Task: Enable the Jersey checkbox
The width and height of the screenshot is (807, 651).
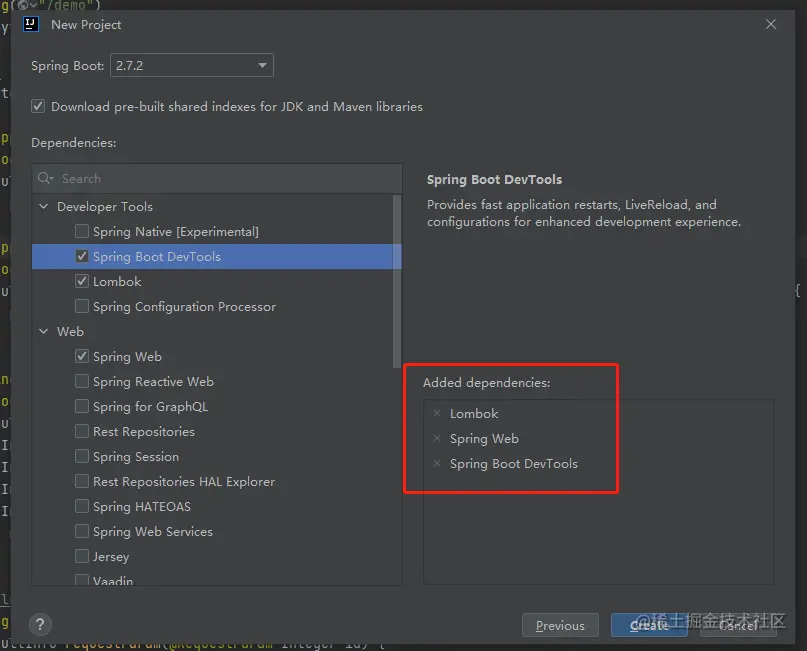Action: [x=82, y=556]
